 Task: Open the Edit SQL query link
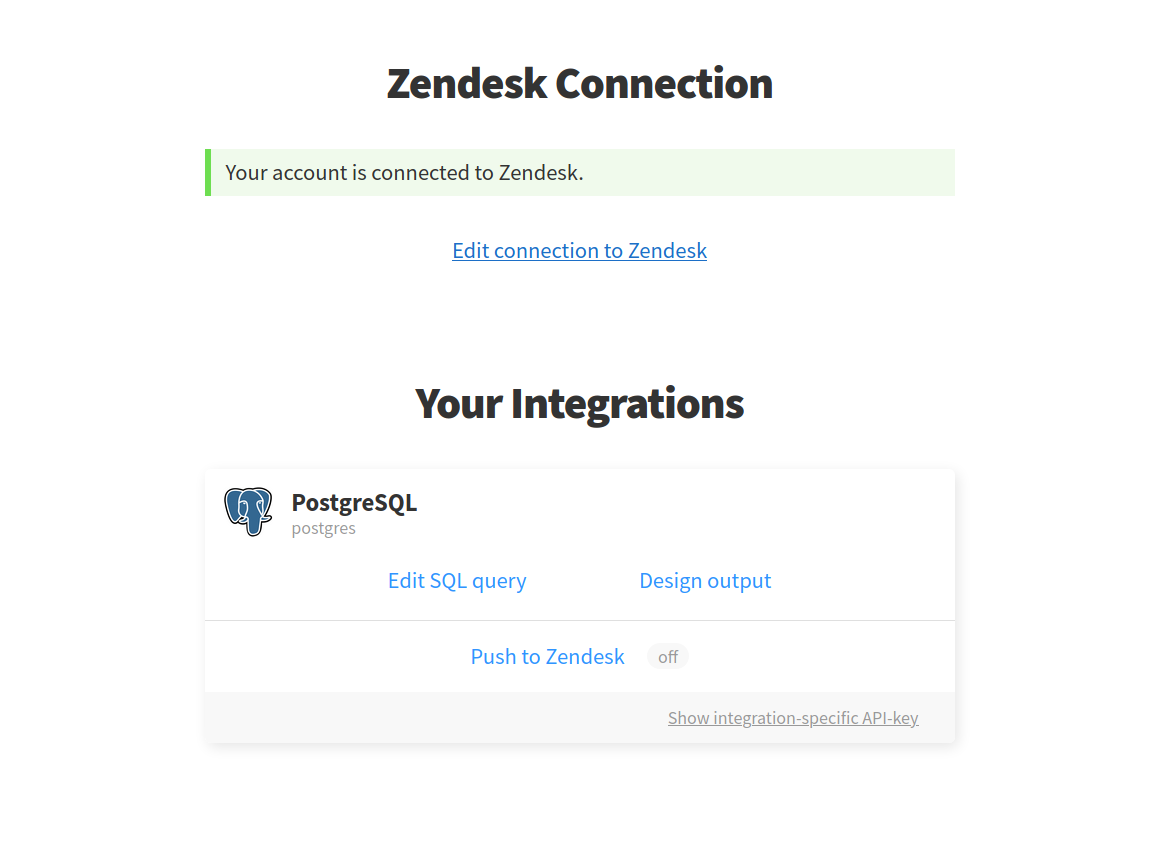coord(457,581)
